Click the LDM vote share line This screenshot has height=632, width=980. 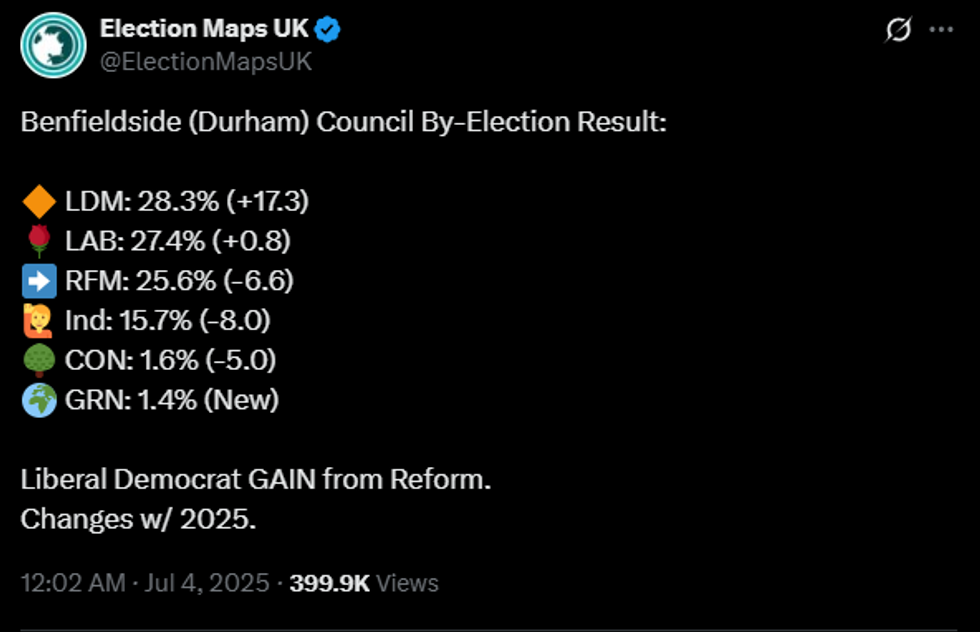[185, 200]
